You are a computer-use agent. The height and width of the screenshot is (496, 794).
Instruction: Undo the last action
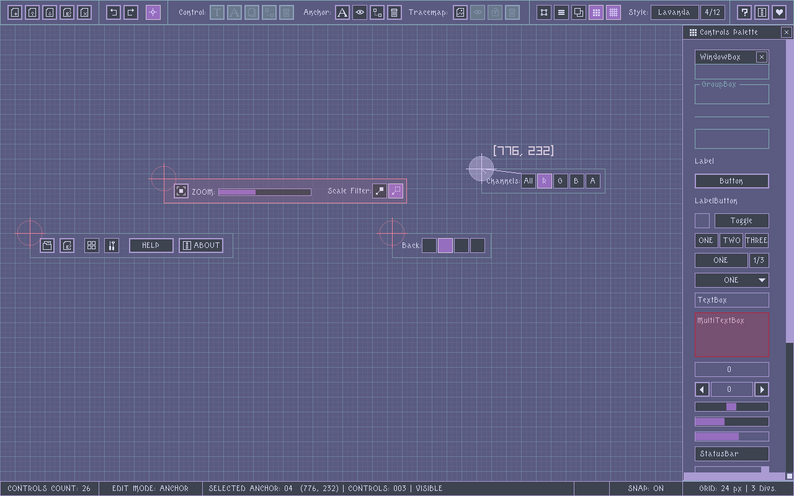pyautogui.click(x=113, y=12)
